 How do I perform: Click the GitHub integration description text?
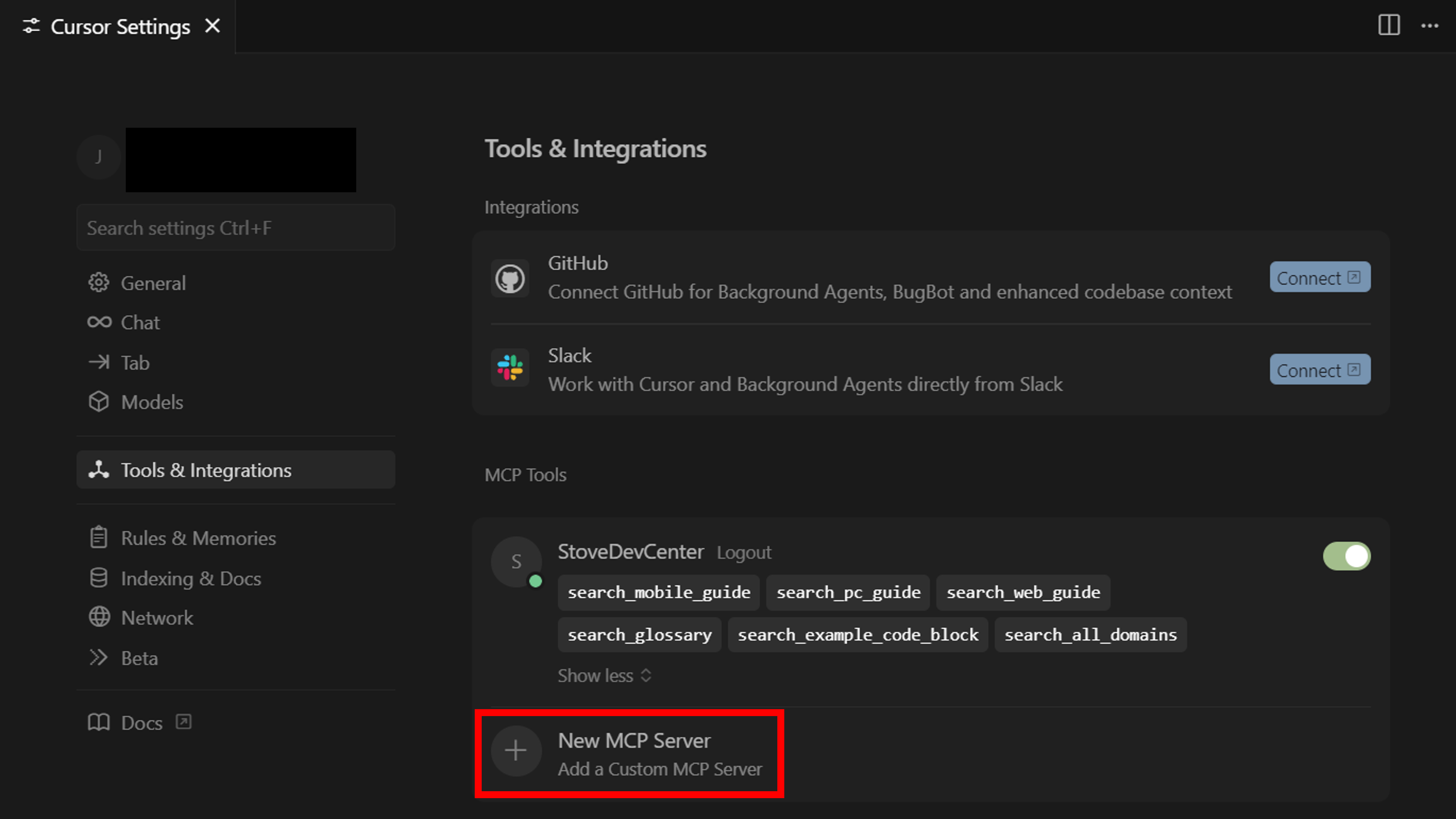[890, 292]
